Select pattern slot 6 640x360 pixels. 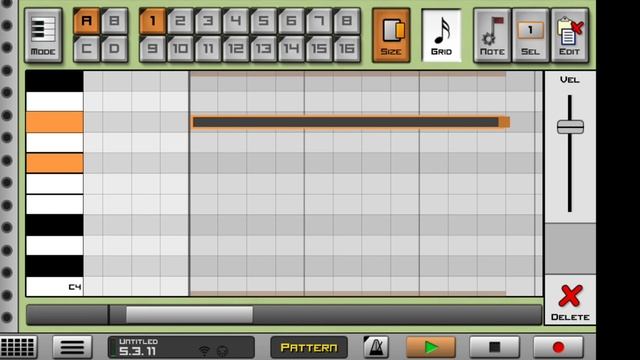pos(291,21)
